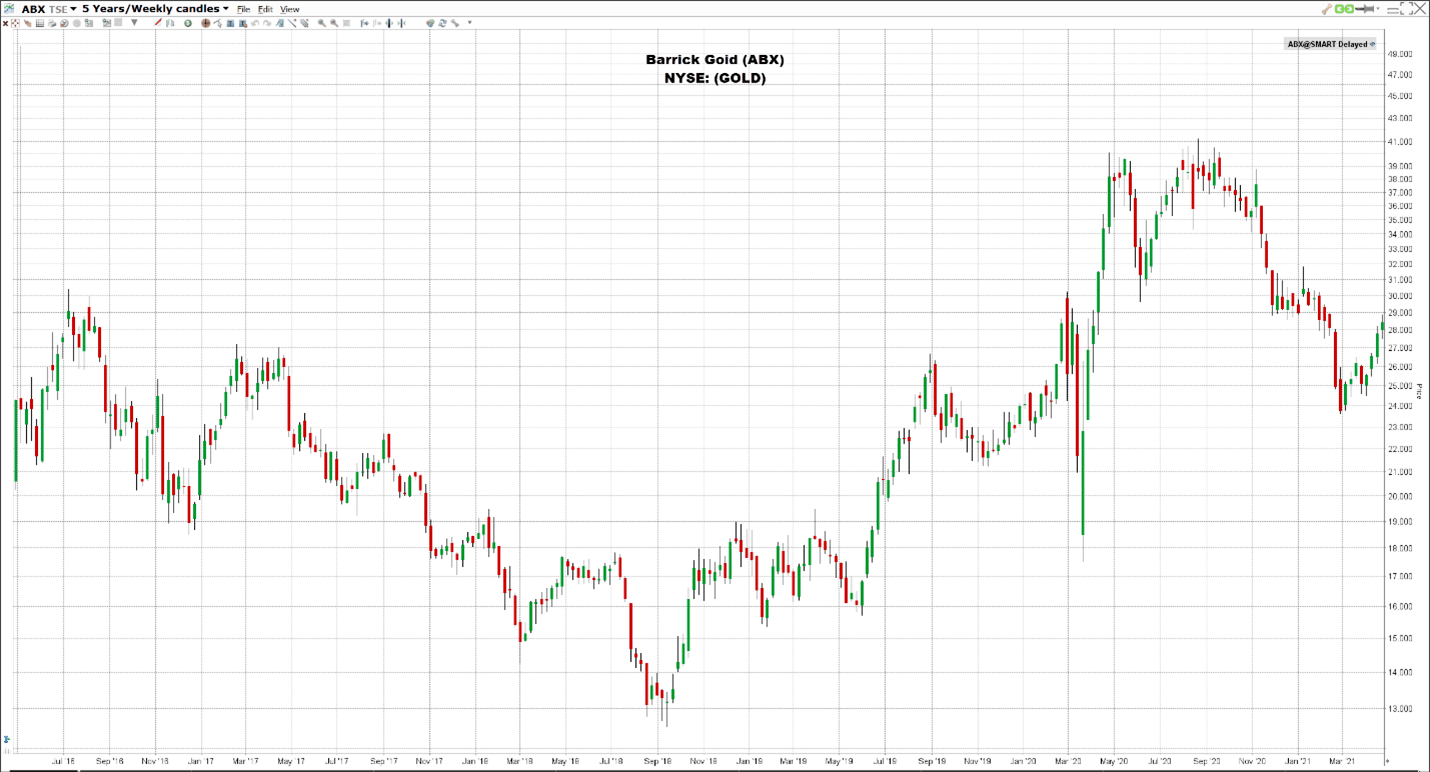The width and height of the screenshot is (1430, 772).
Task: Open the File menu
Action: coord(243,9)
